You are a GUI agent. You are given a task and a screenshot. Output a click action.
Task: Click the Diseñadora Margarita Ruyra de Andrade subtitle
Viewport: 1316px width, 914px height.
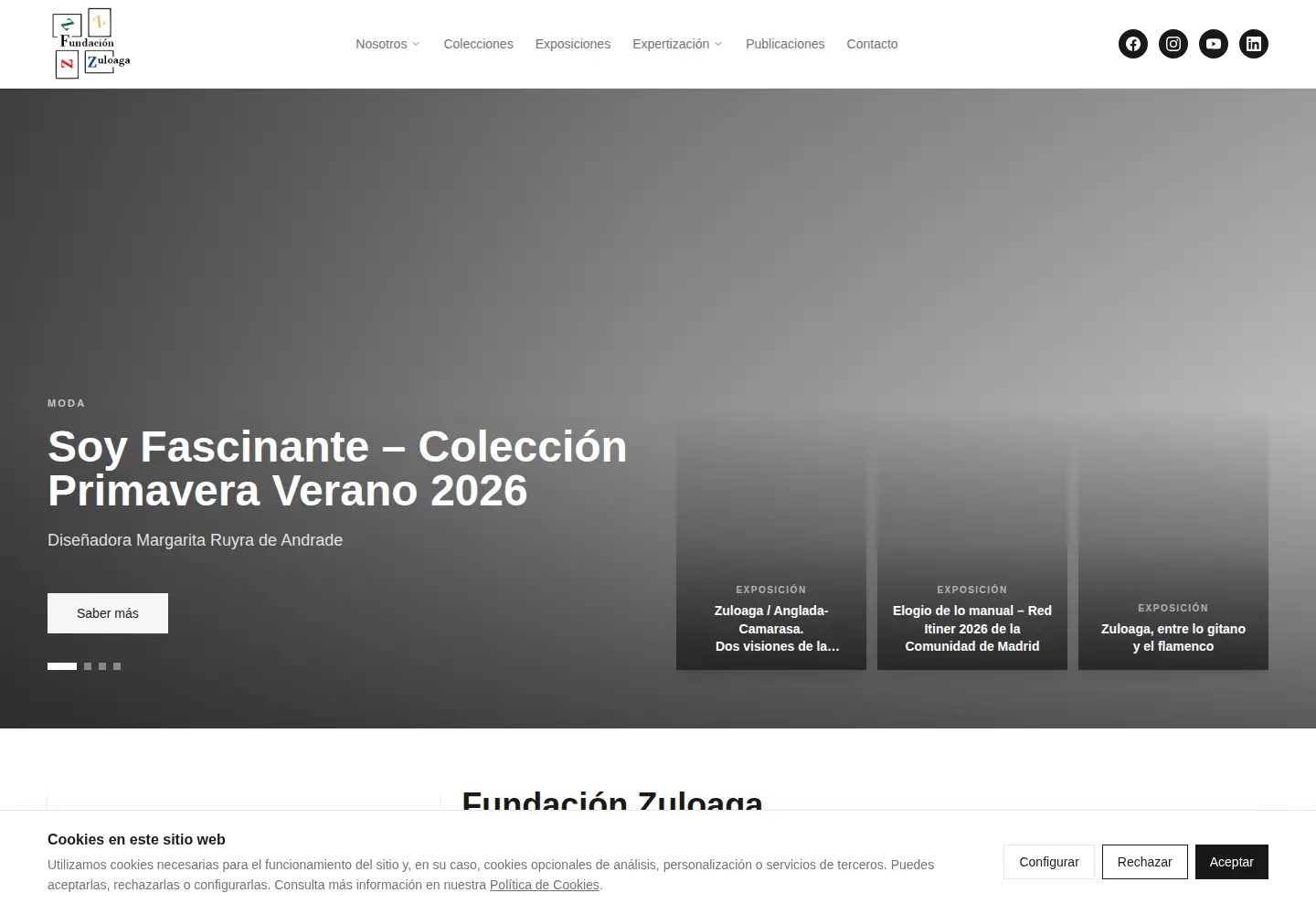pos(196,540)
